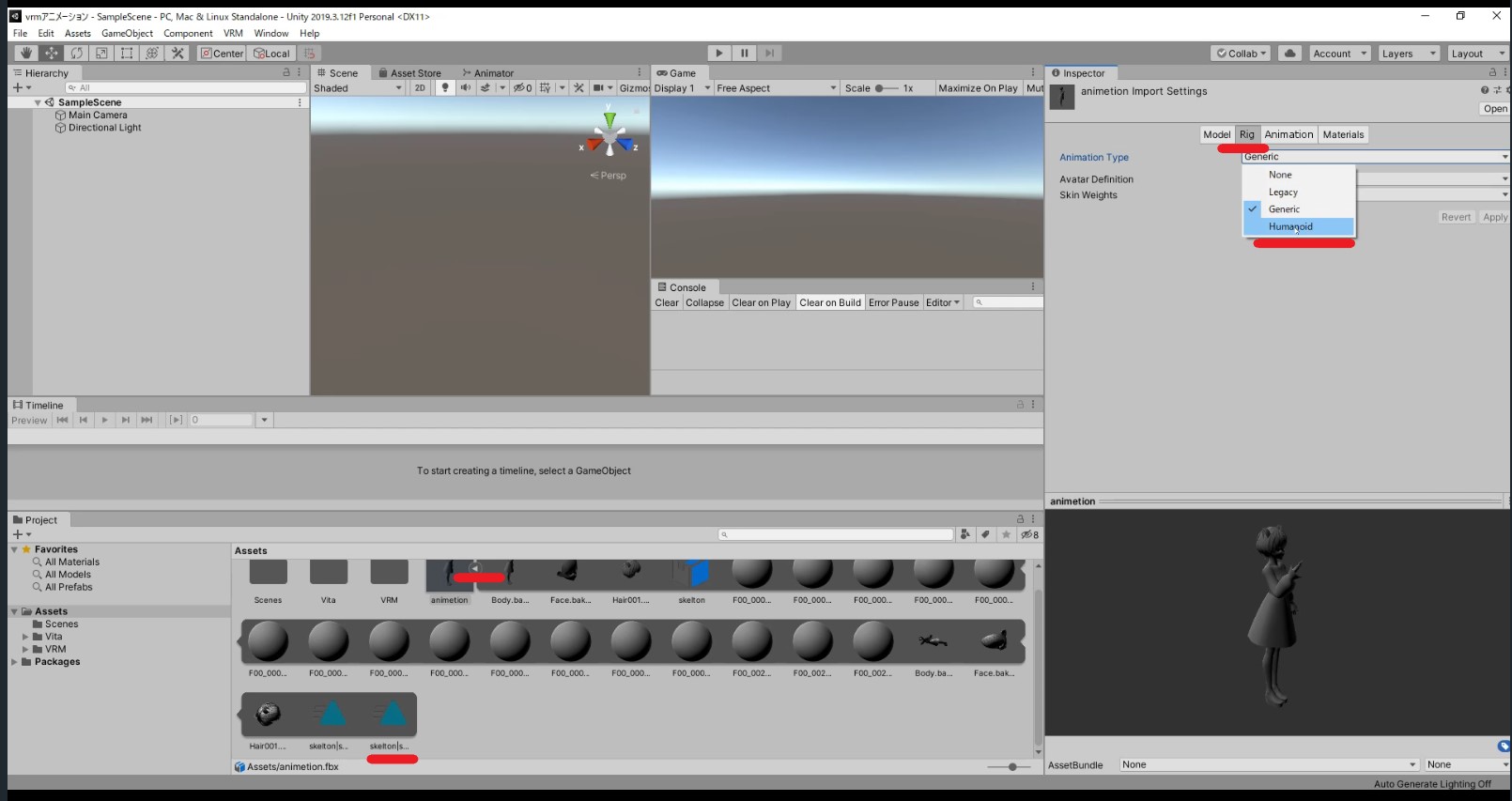
Task: Expand the Vita folder in Project tree
Action: click(25, 637)
